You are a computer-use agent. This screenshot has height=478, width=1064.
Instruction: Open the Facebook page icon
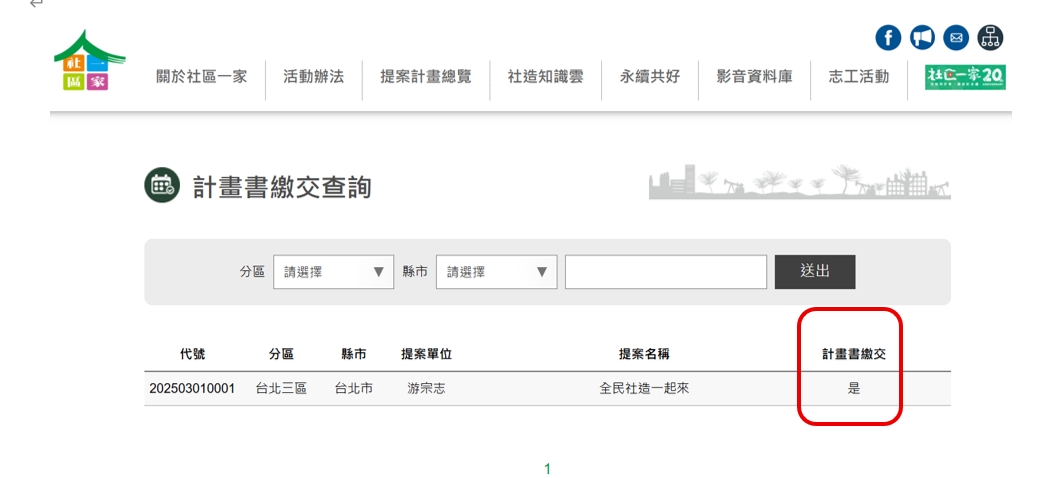pos(887,38)
